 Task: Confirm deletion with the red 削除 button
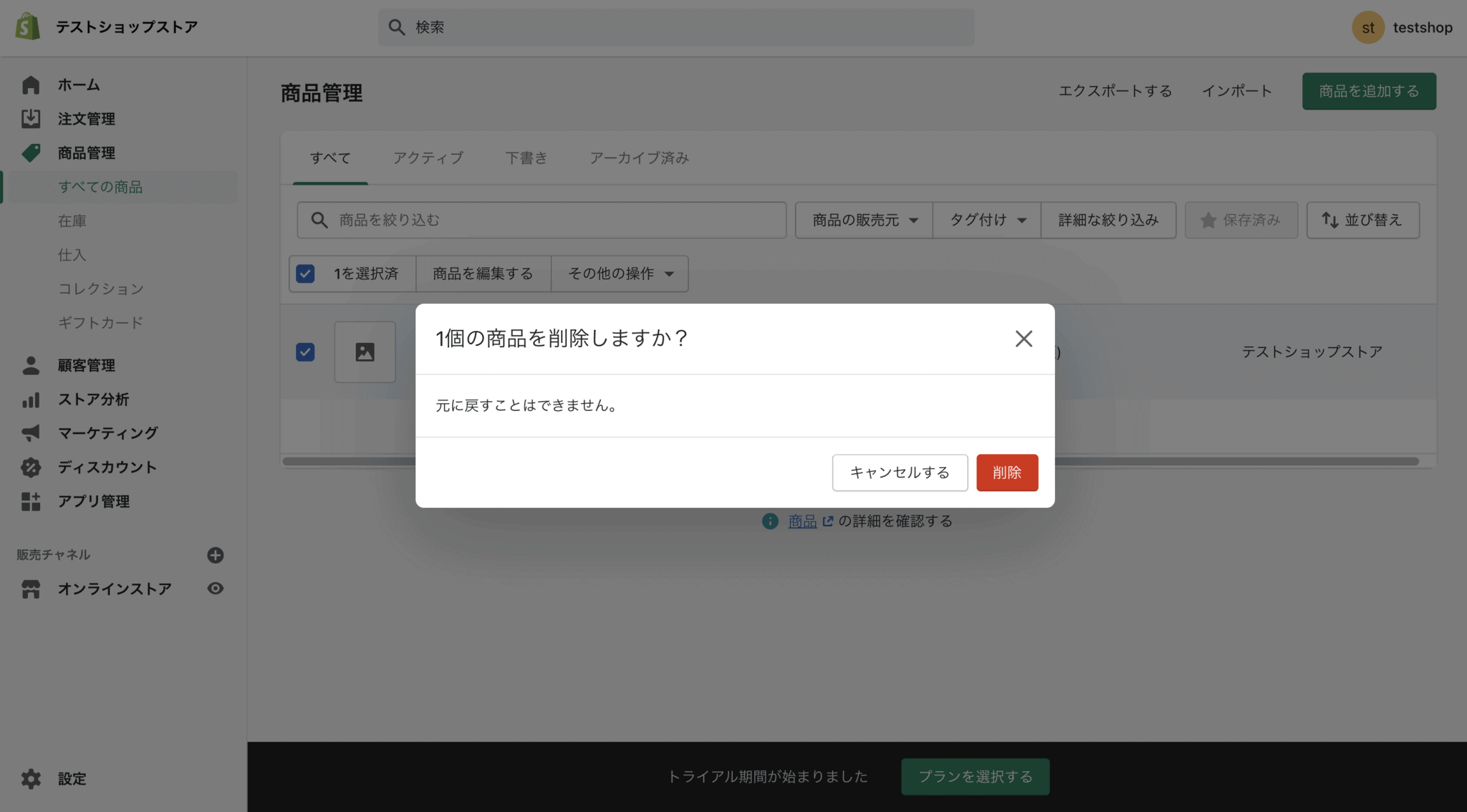(1007, 473)
